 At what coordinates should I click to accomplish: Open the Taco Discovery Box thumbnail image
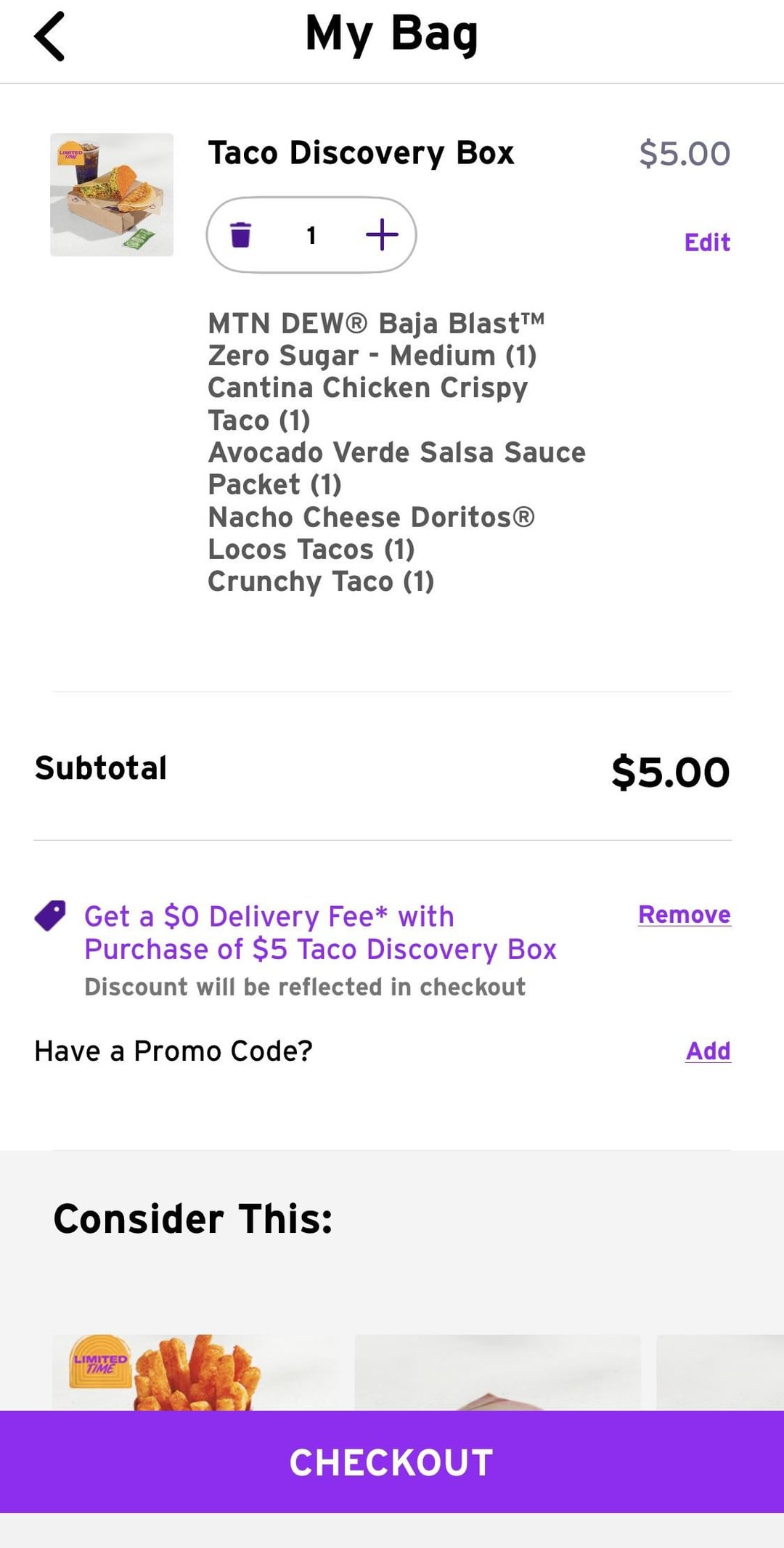tap(112, 195)
